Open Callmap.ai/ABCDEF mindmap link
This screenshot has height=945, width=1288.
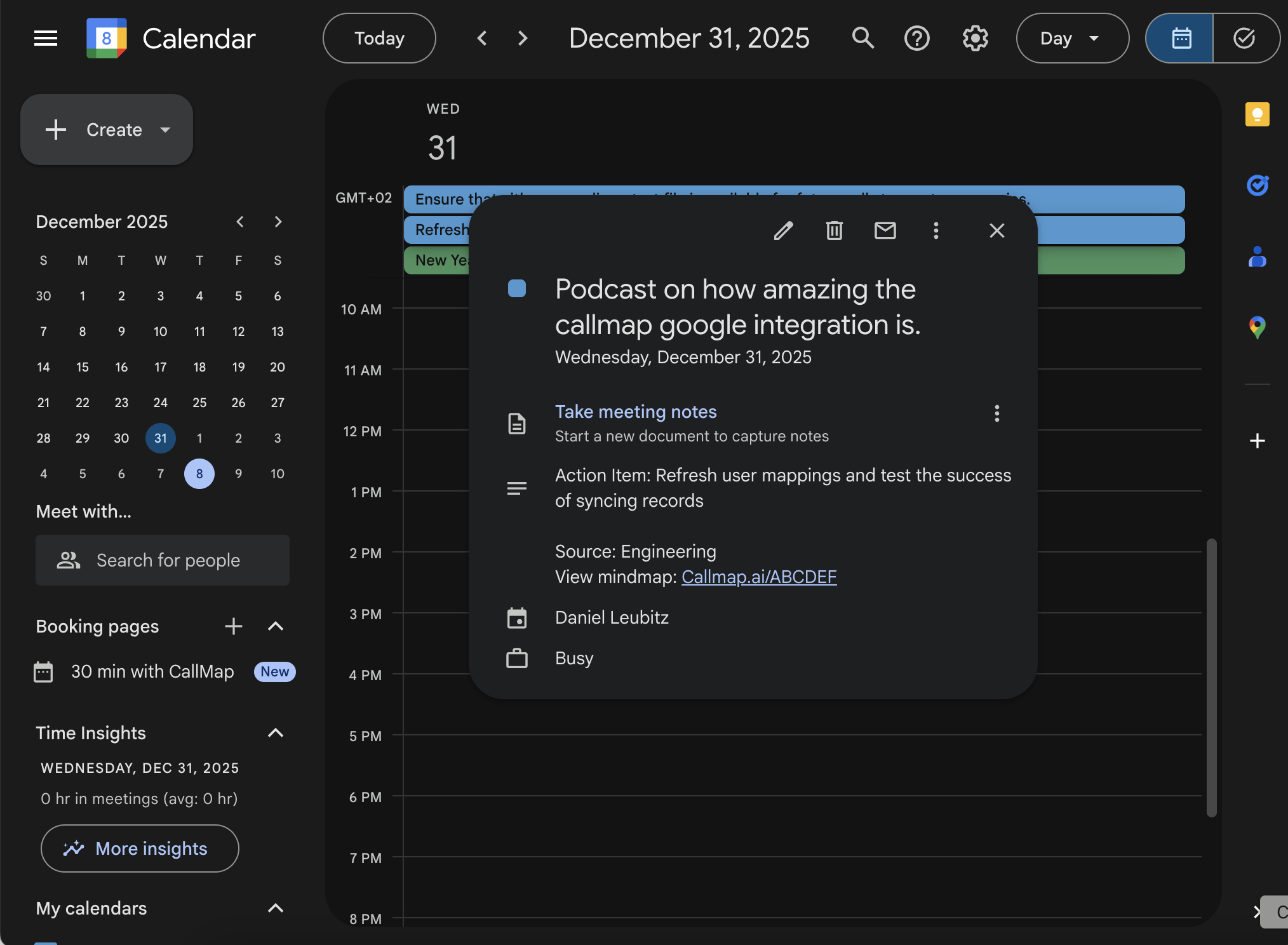tap(759, 577)
